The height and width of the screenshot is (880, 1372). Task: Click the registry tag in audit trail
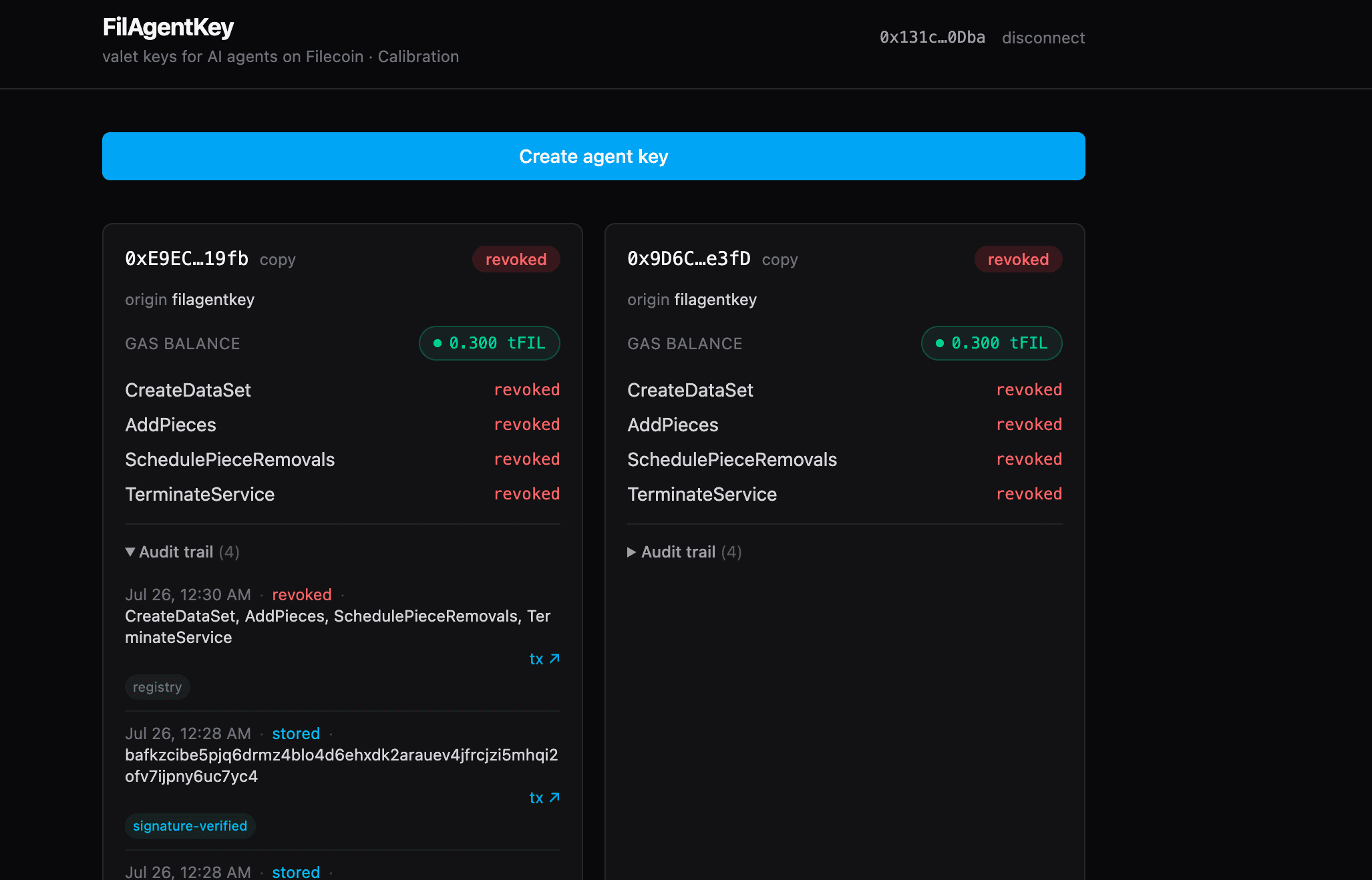tap(157, 687)
